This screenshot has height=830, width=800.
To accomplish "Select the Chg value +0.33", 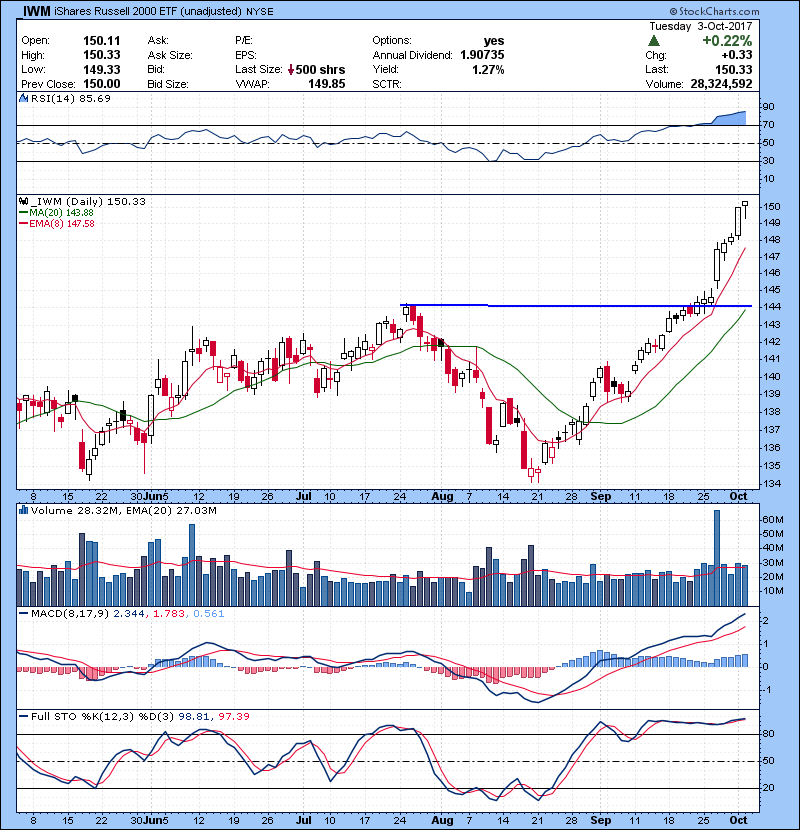I will (x=736, y=55).
